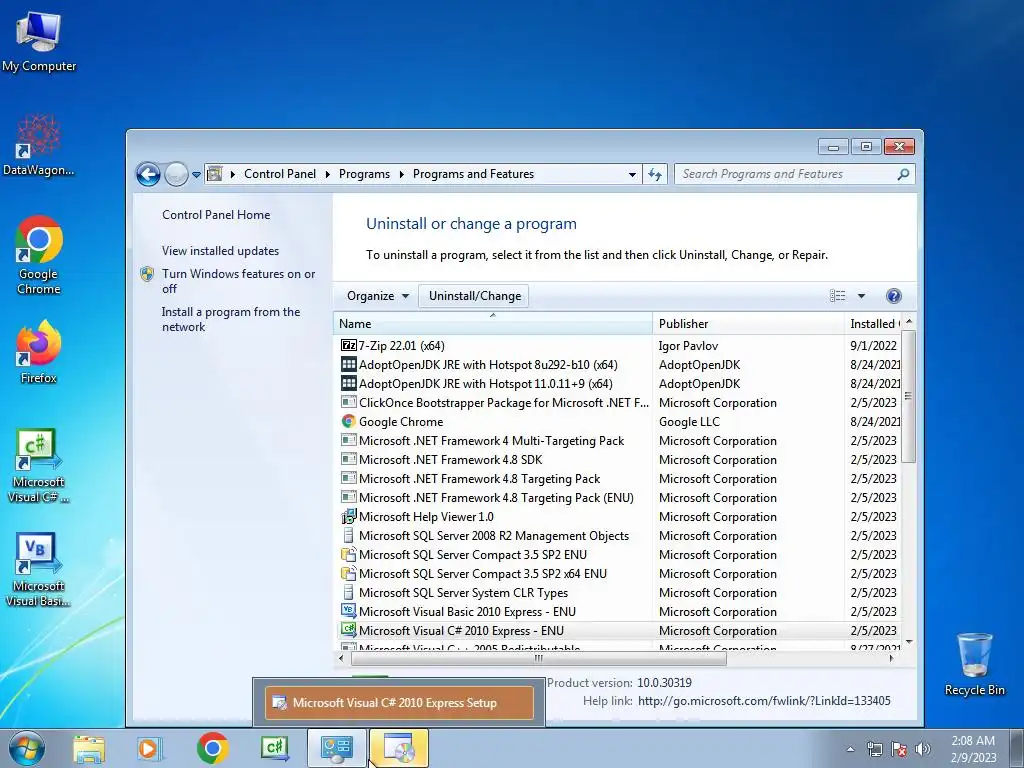
Task: Open View installed updates link
Action: click(220, 251)
